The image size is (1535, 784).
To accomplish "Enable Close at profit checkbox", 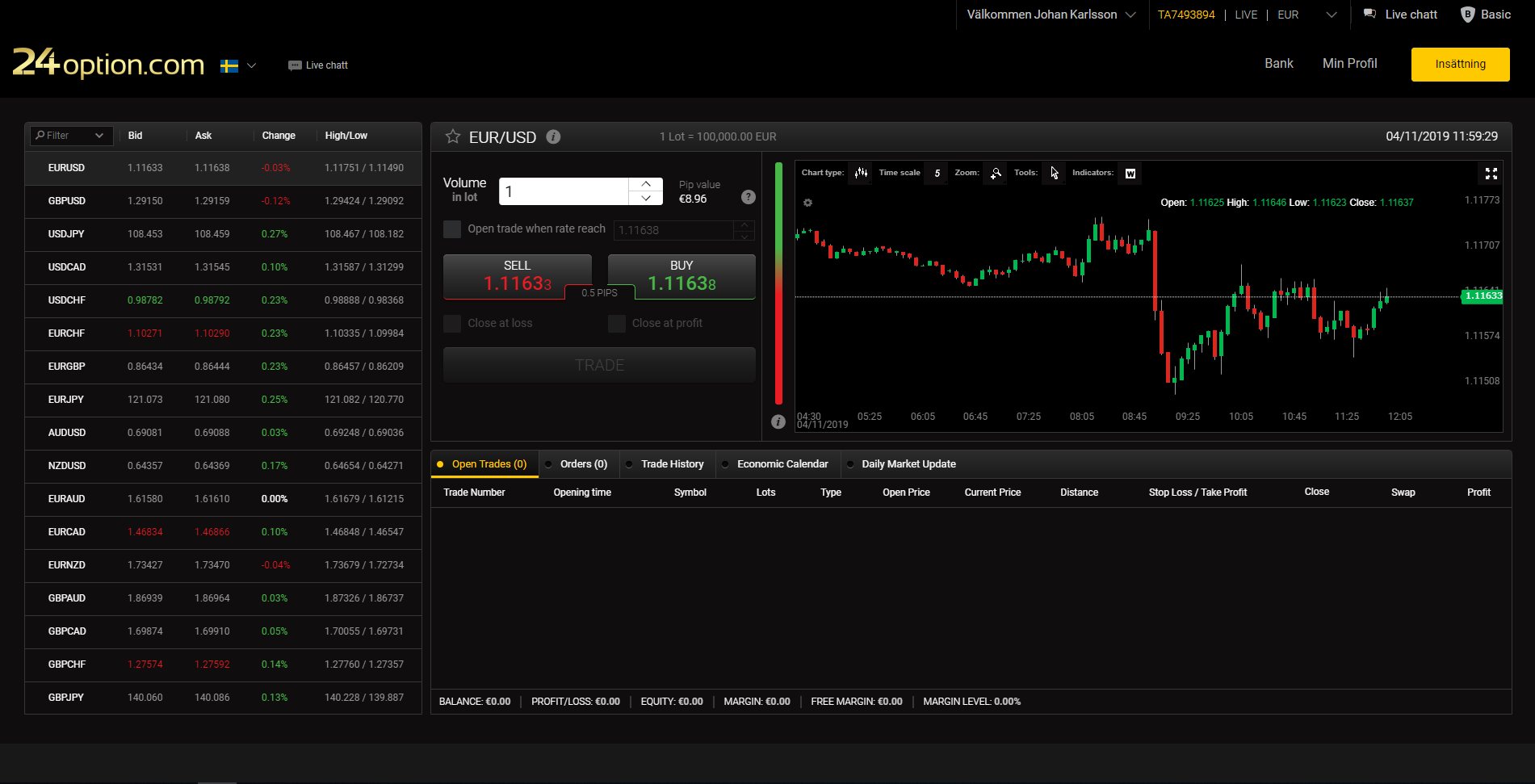I will click(x=617, y=324).
